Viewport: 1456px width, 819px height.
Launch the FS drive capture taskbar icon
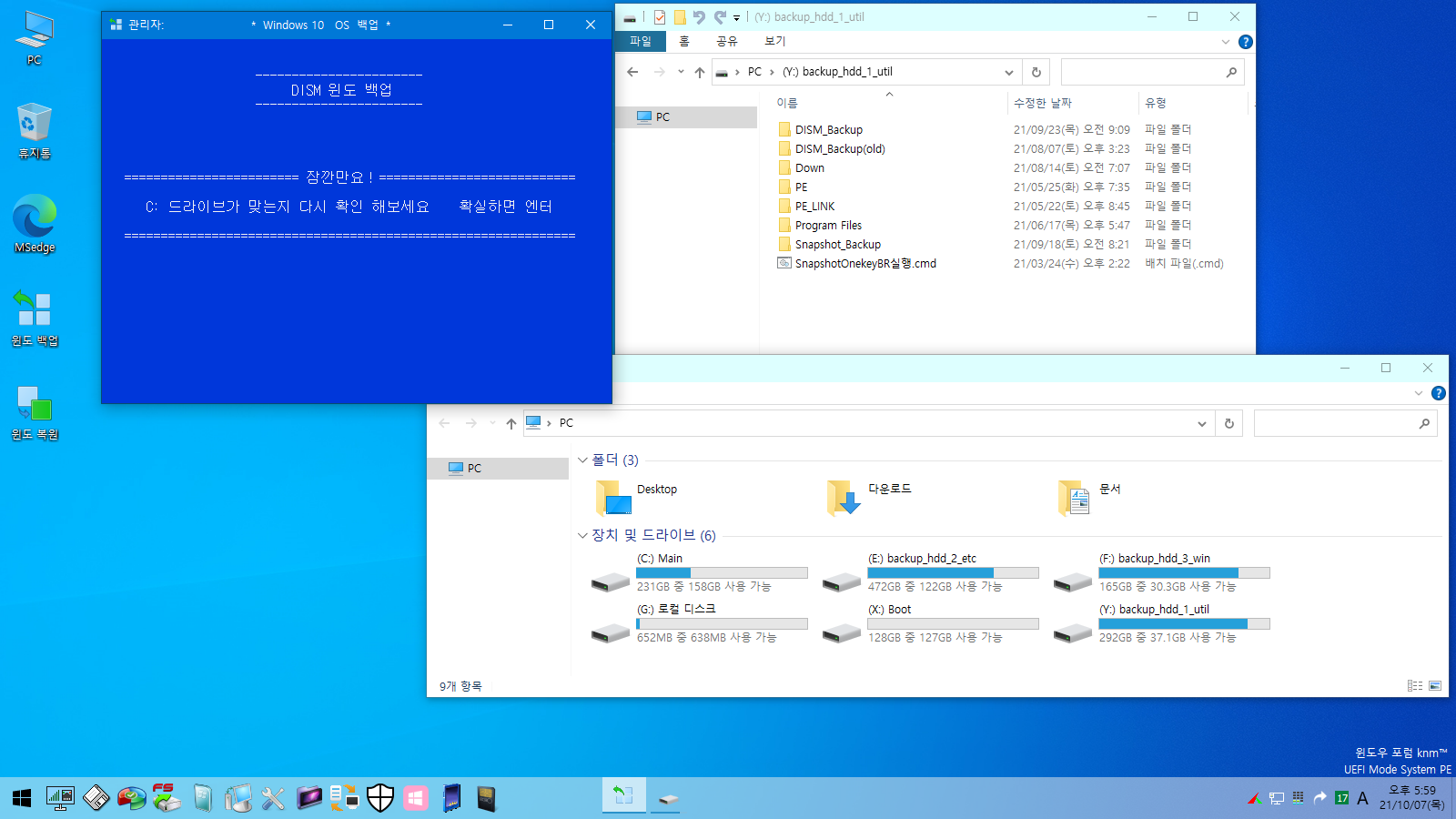pyautogui.click(x=167, y=798)
